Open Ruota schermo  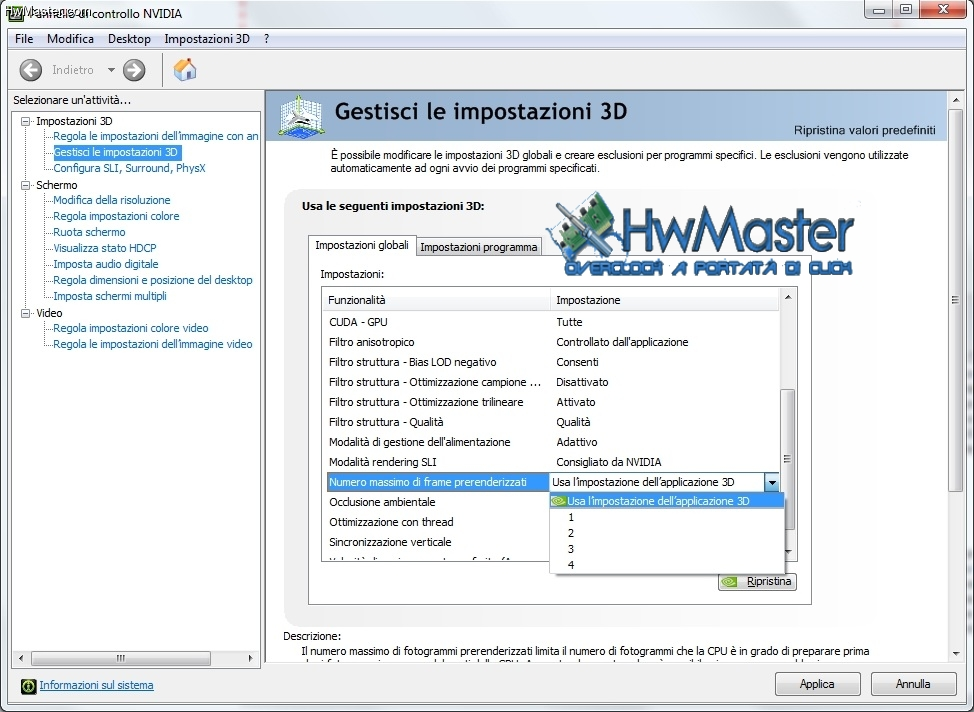click(89, 232)
